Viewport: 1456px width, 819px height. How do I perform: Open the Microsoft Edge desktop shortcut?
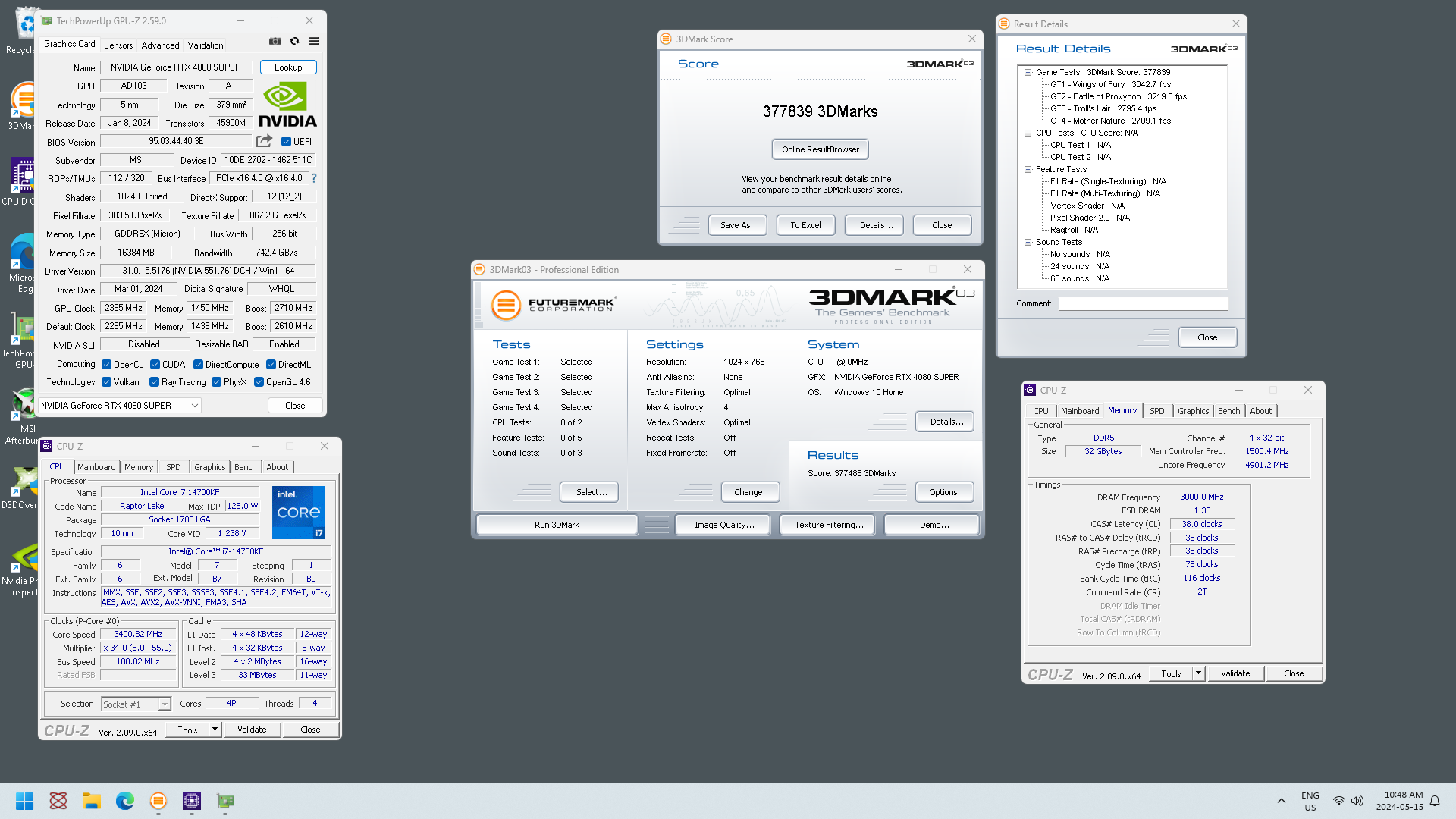[x=23, y=263]
